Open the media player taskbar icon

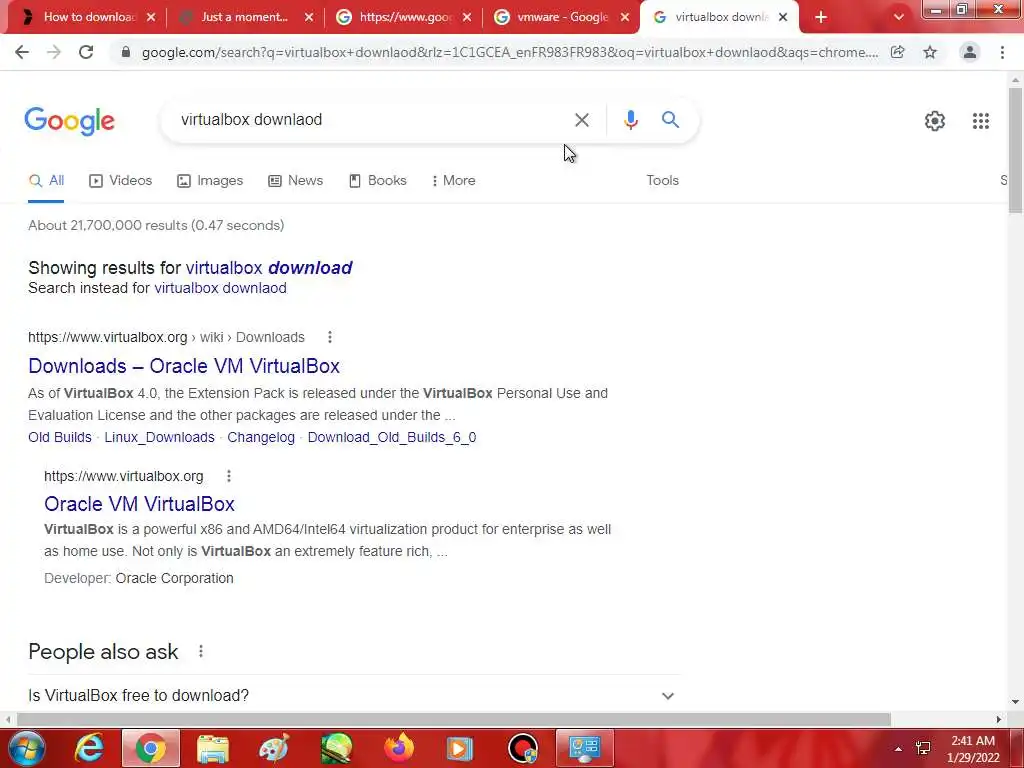459,748
